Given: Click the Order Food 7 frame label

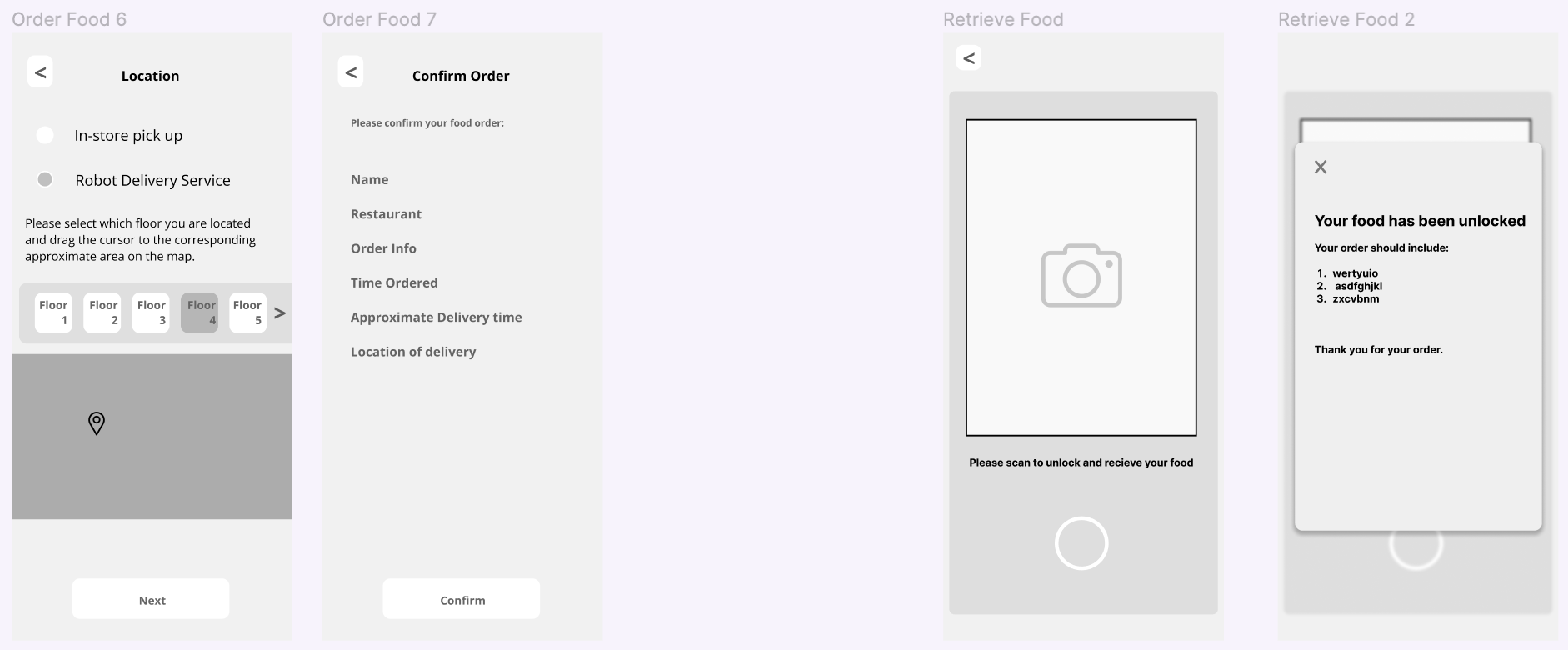Looking at the screenshot, I should (379, 19).
